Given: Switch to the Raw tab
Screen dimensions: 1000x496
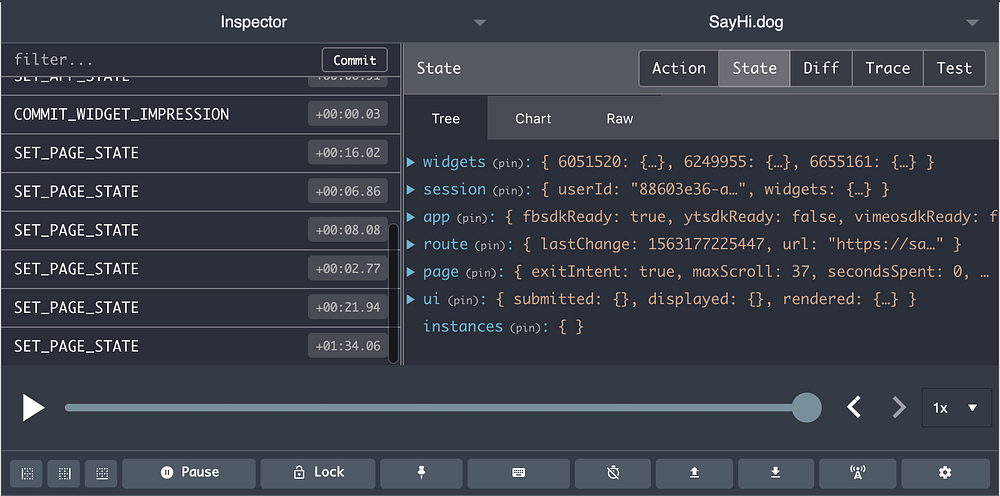Looking at the screenshot, I should 619,118.
